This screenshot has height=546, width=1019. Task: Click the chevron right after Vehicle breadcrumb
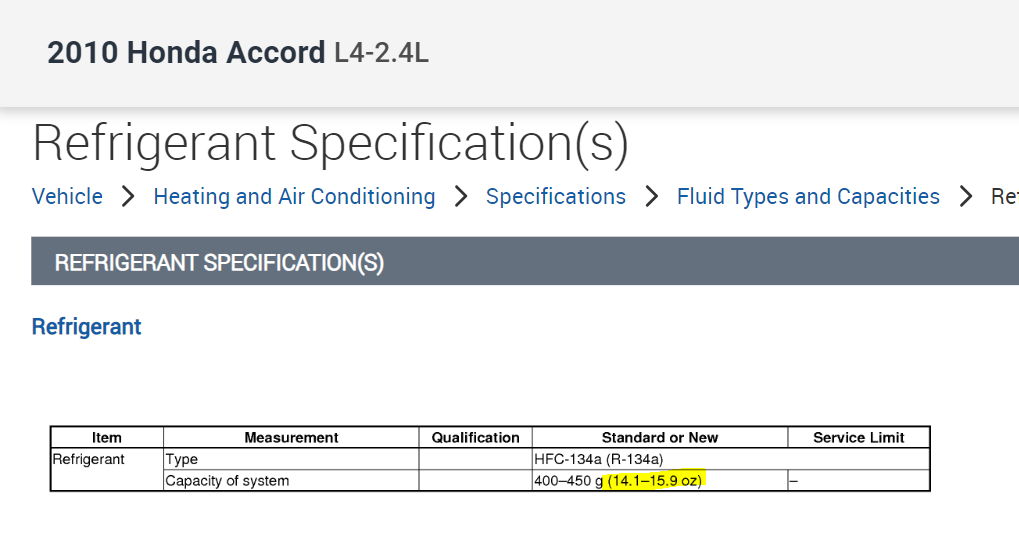128,197
